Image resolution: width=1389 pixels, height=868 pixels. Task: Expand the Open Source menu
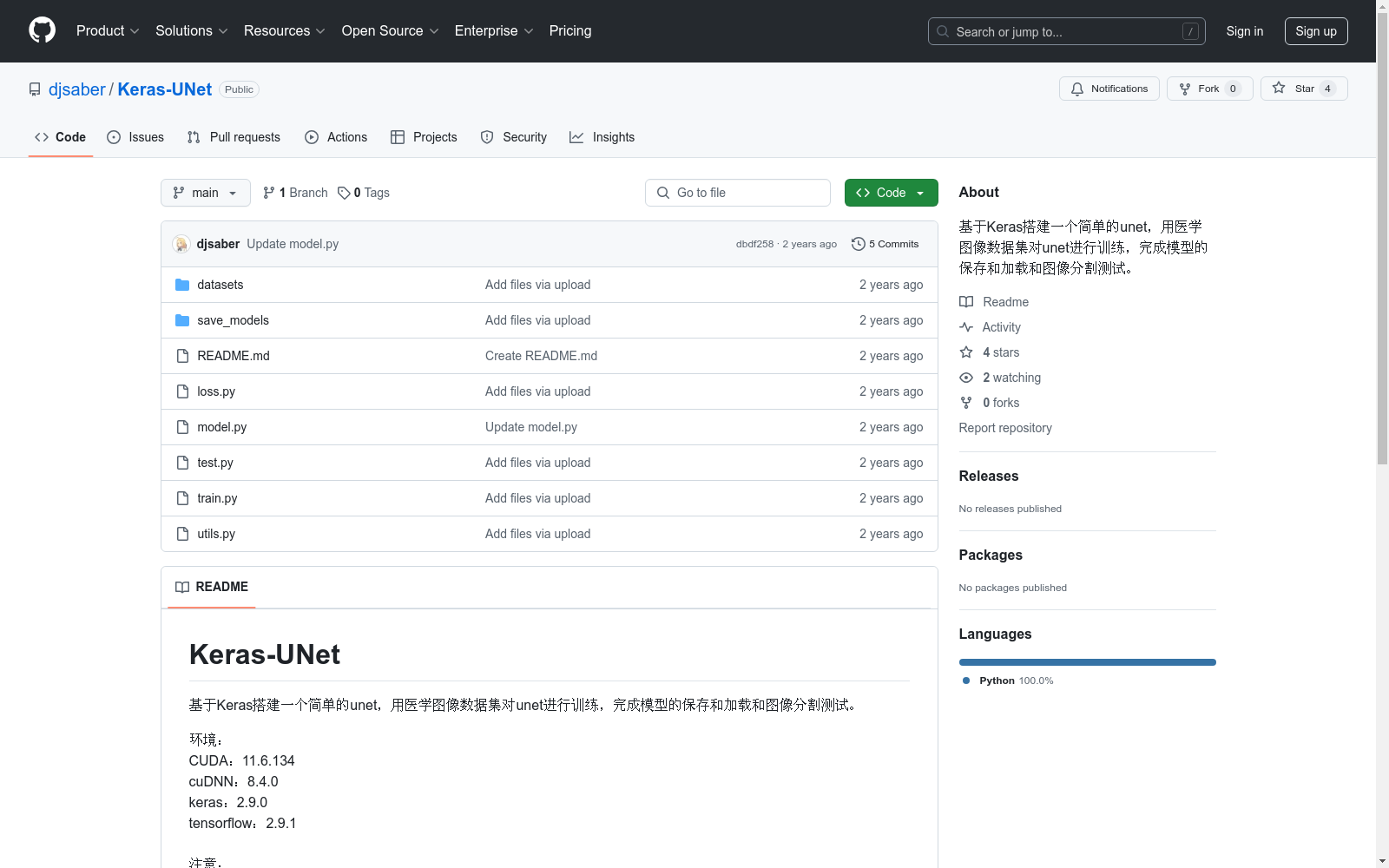(391, 30)
